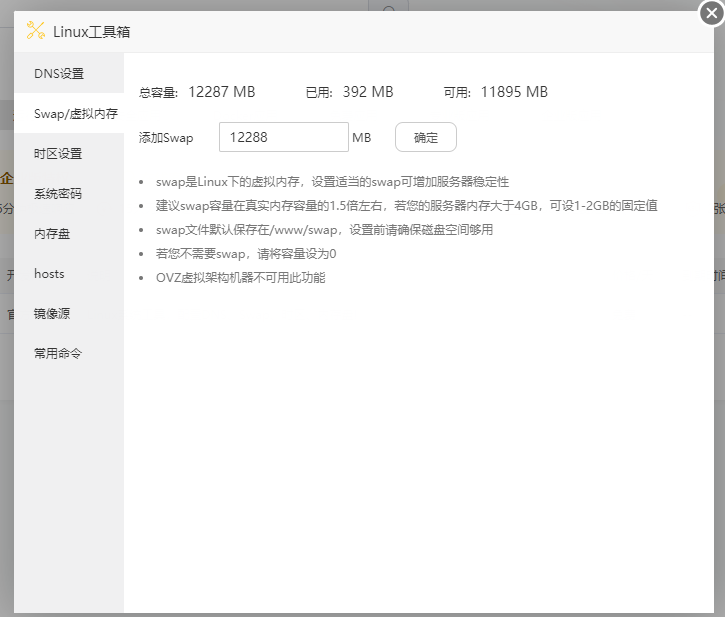Click the tip 若您不需要swap

tap(246, 254)
